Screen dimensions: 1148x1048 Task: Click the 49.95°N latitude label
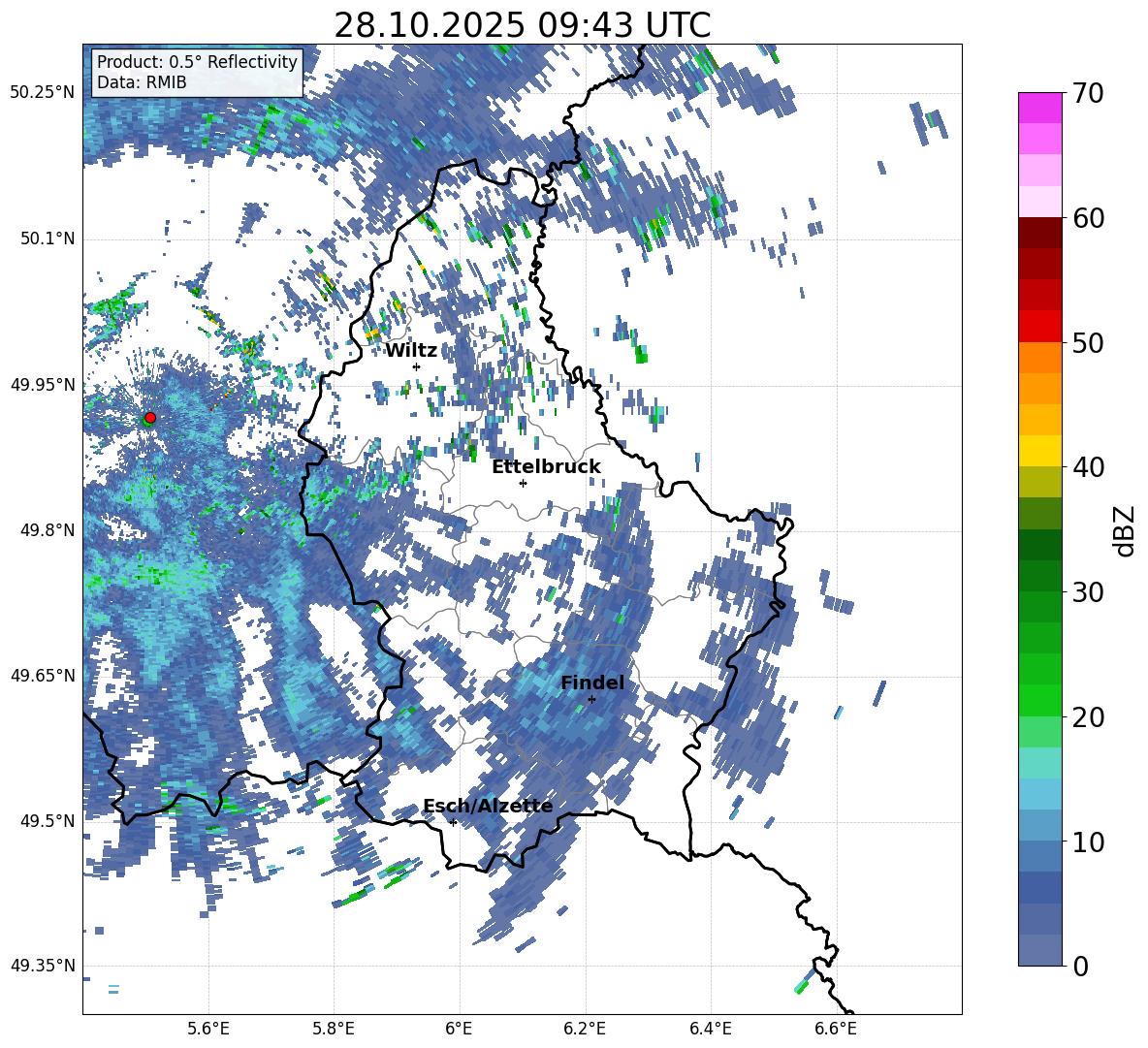[x=43, y=385]
